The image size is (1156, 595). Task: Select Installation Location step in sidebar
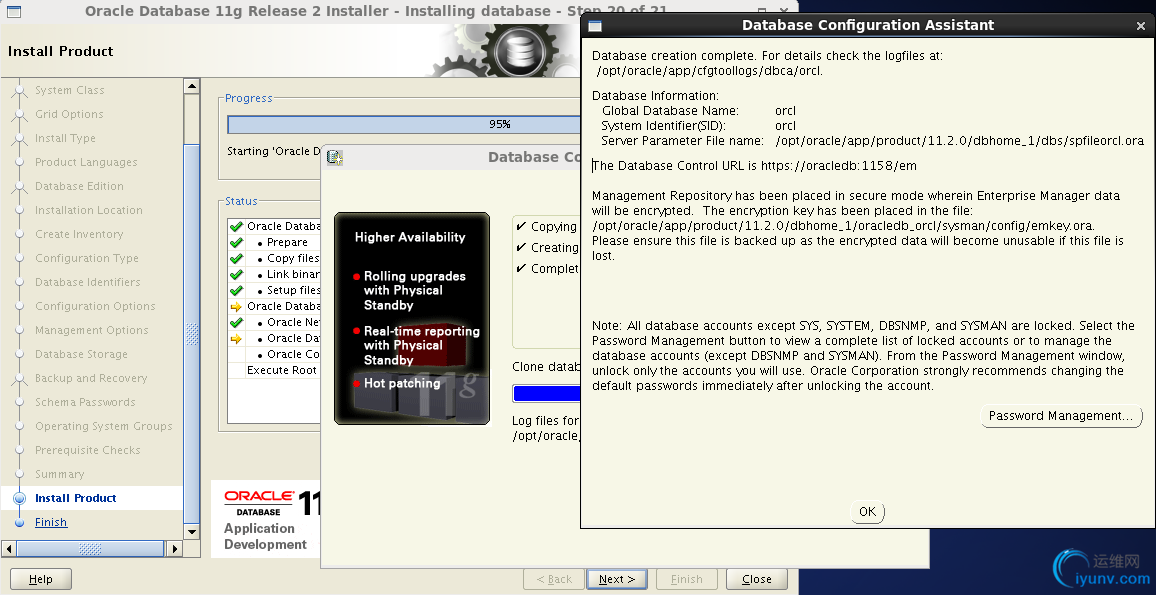[x=88, y=210]
